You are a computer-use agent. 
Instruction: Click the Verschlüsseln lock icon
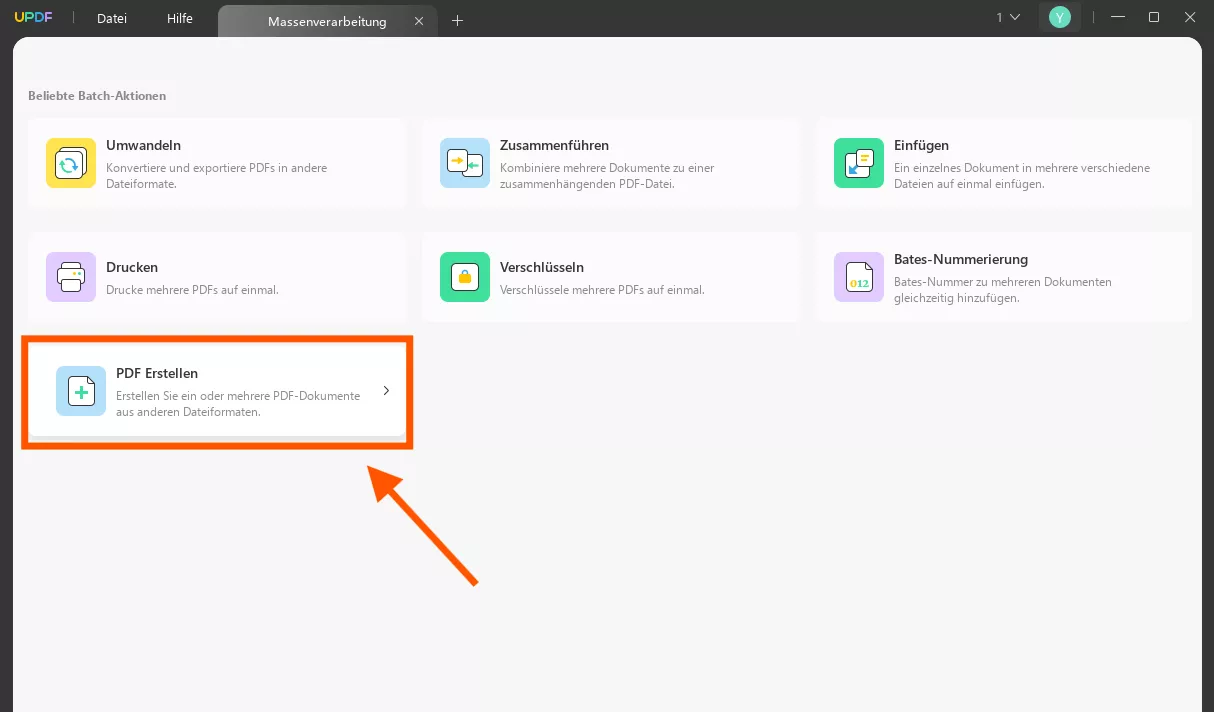[465, 277]
